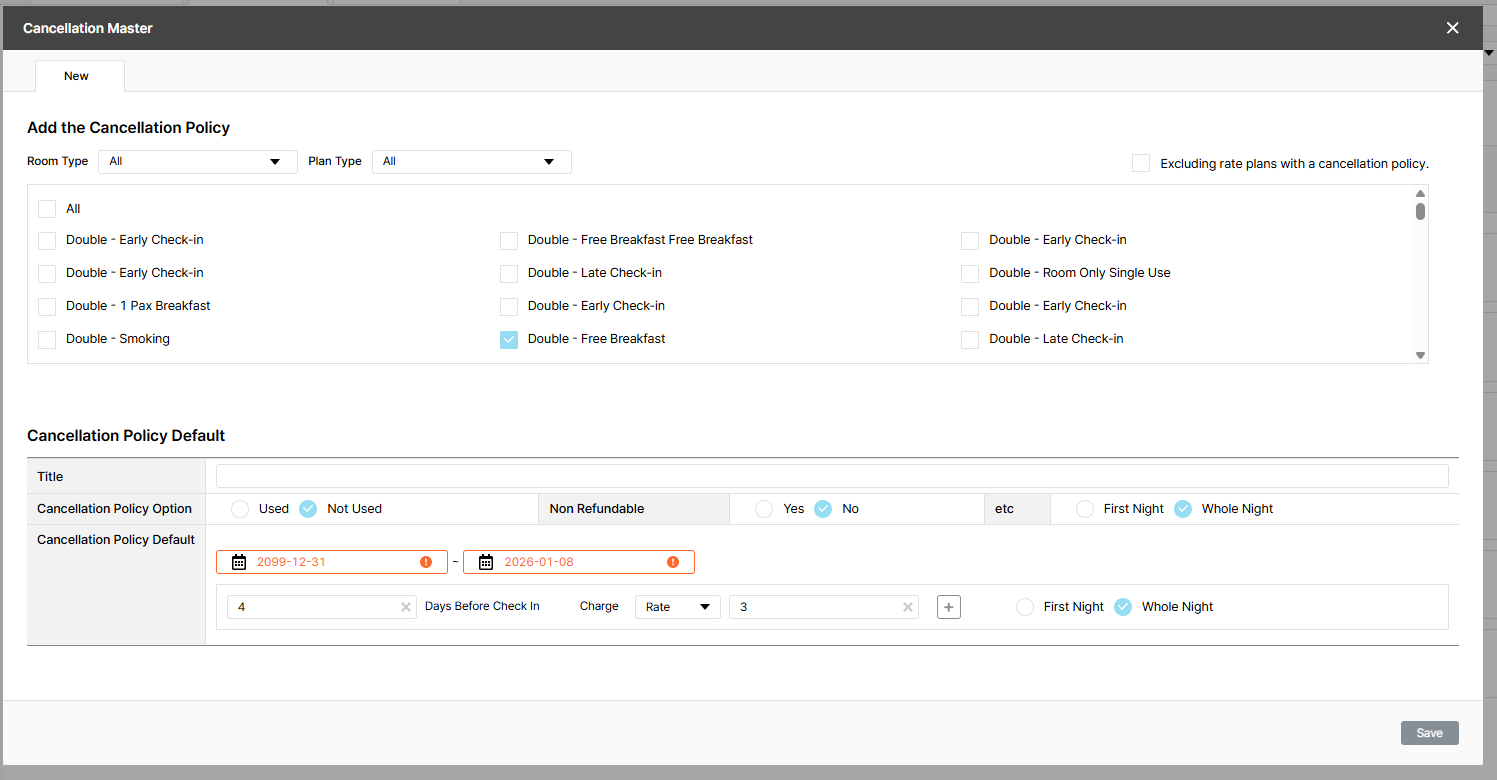Open the start date calendar icon
Viewport: 1497px width, 780px height.
pos(239,562)
